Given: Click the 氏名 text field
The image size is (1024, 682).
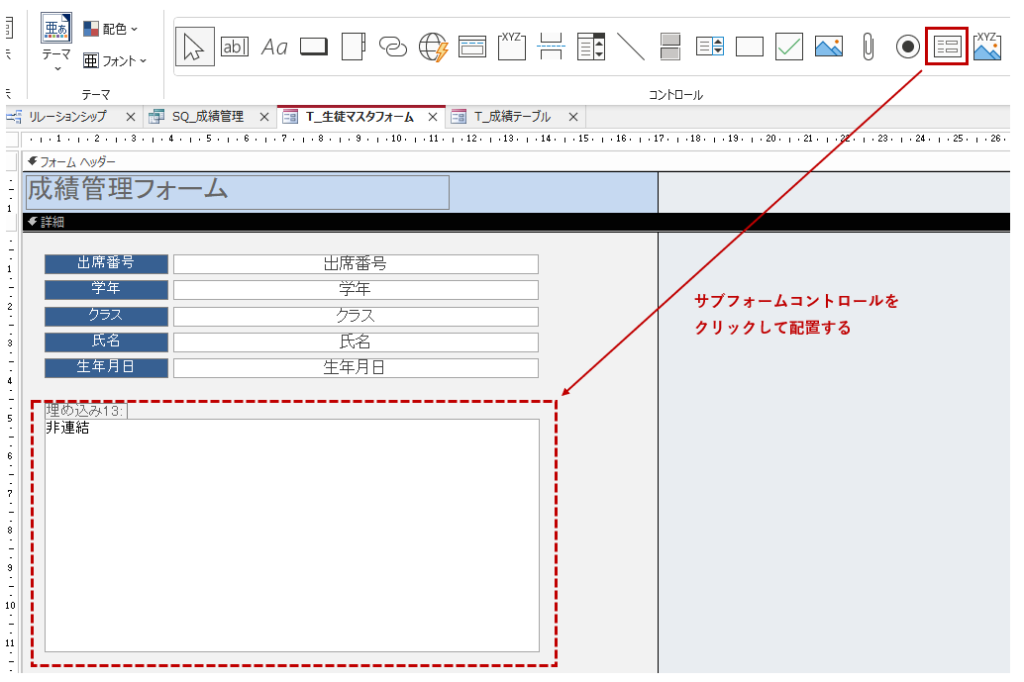Looking at the screenshot, I should (x=355, y=341).
